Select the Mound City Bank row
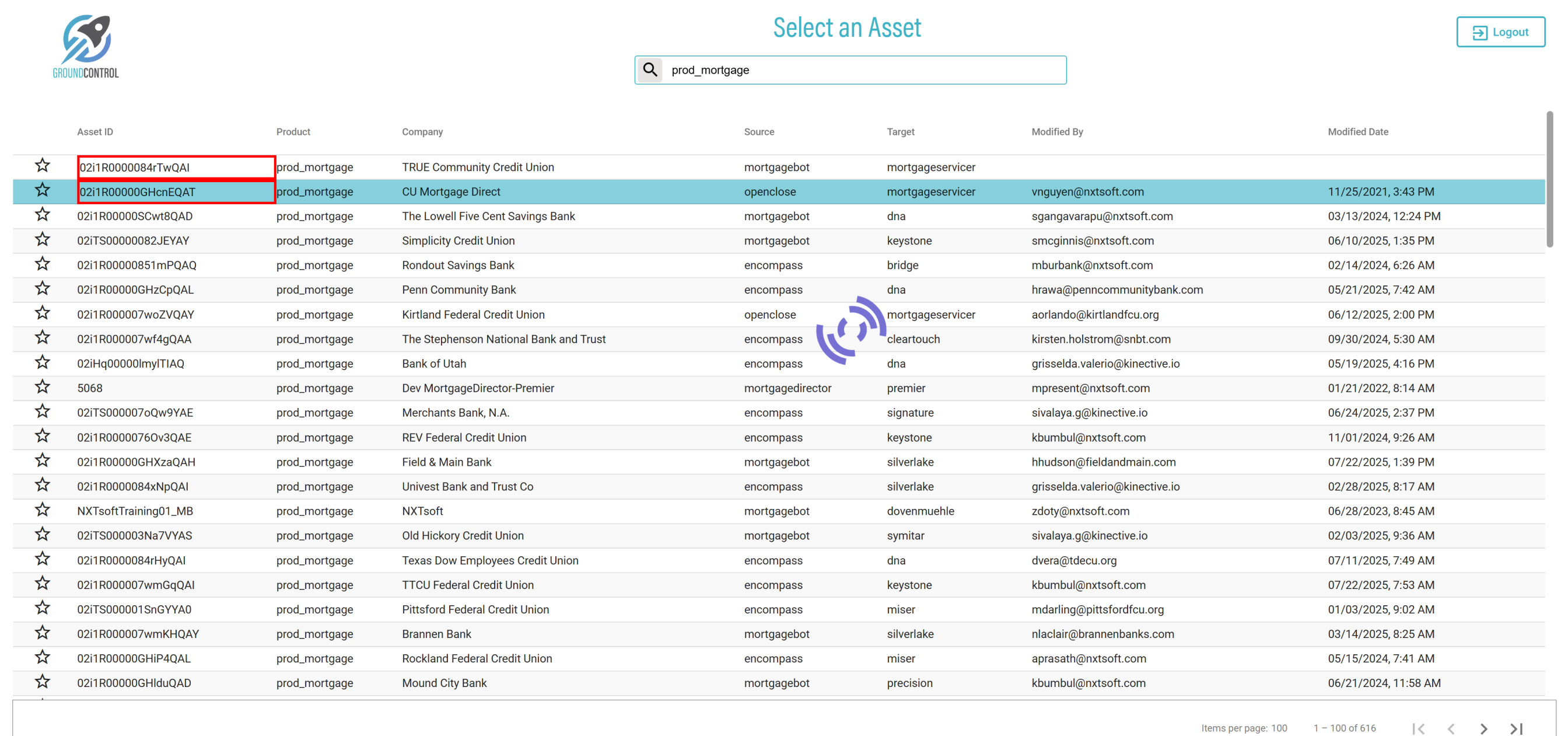 click(x=444, y=683)
